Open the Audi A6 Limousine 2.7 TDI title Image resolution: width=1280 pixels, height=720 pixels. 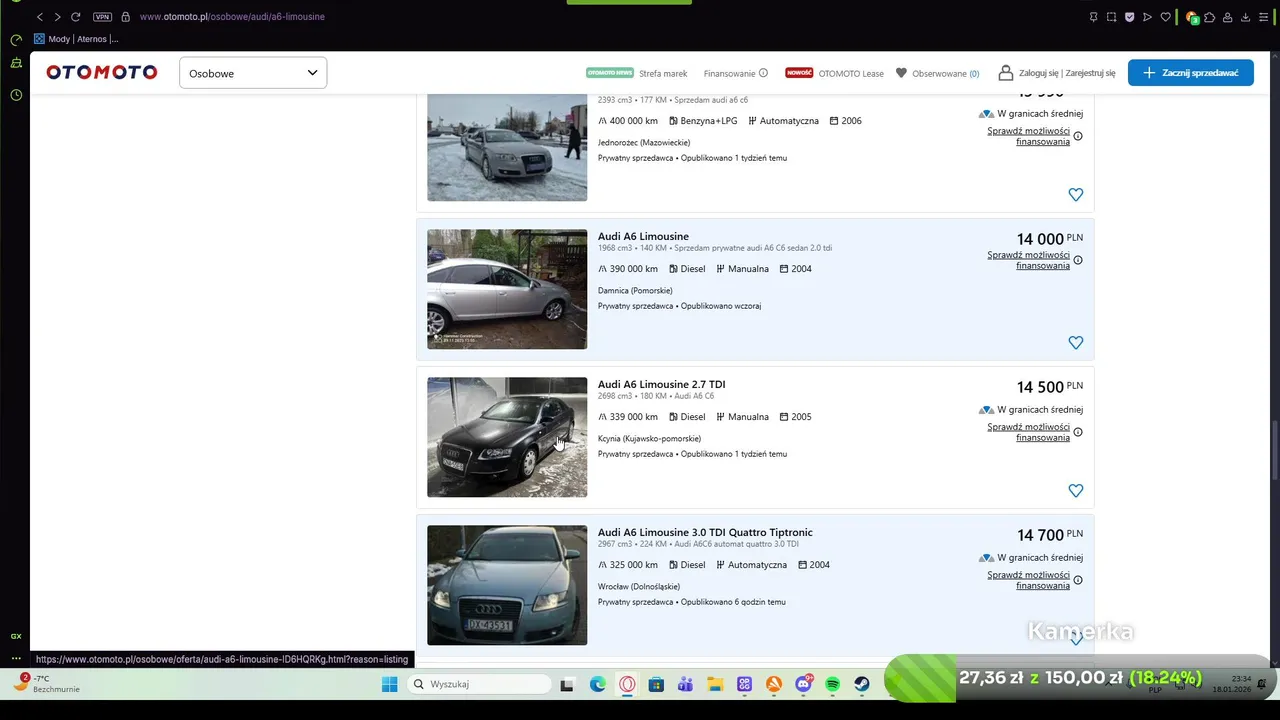[x=661, y=384]
